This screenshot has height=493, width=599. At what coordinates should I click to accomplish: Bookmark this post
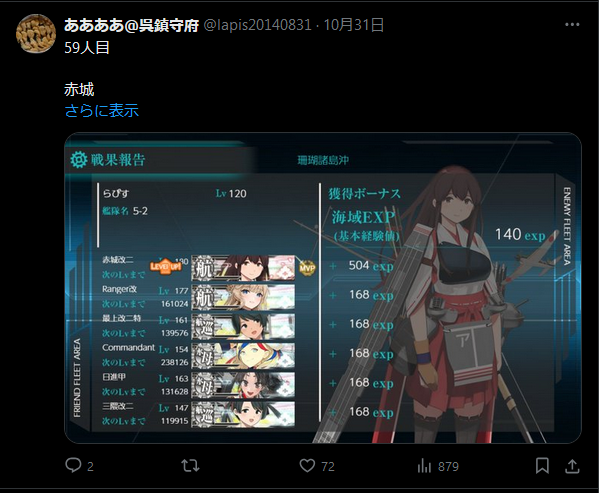pyautogui.click(x=542, y=466)
